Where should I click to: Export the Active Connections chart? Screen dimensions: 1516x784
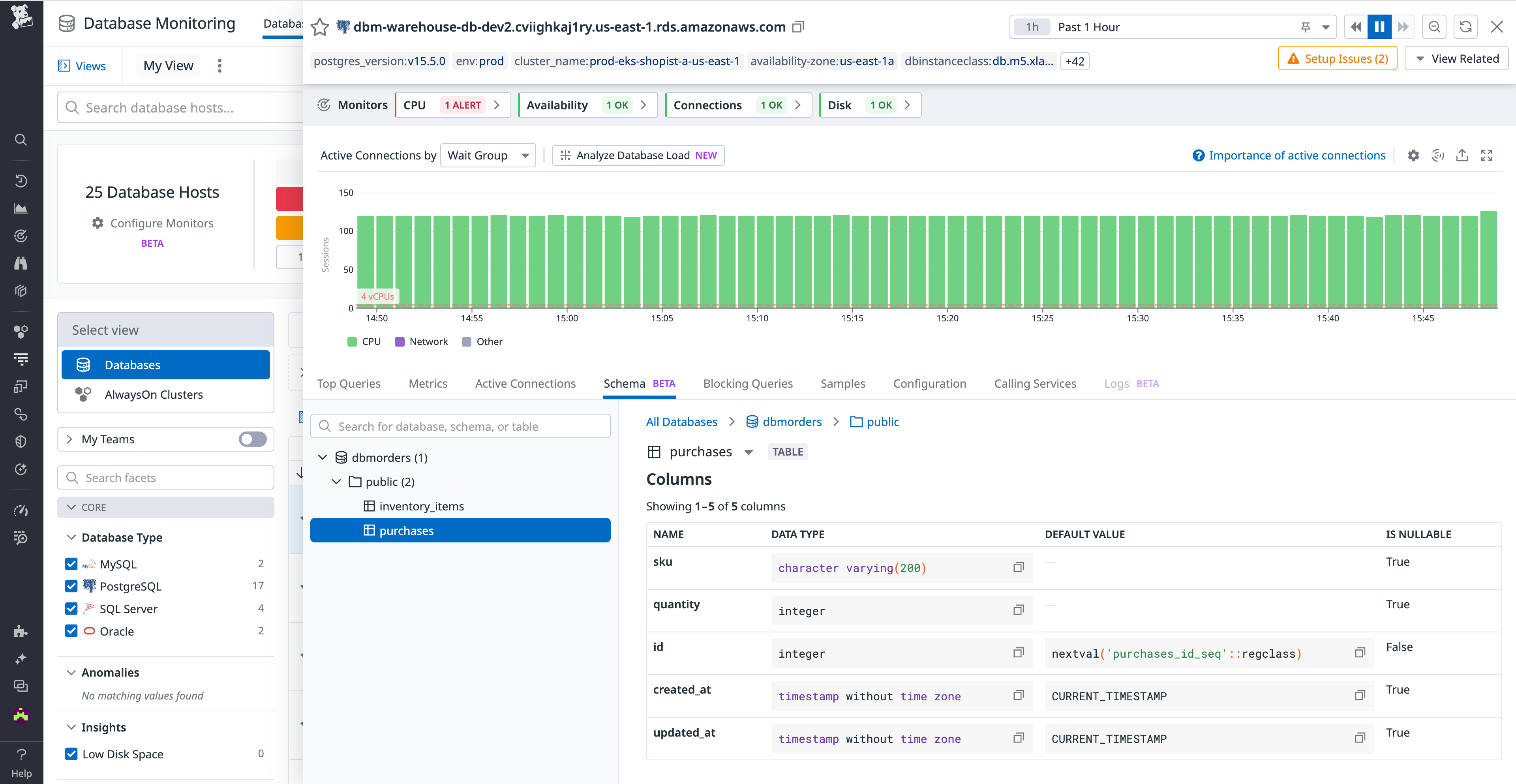tap(1462, 155)
